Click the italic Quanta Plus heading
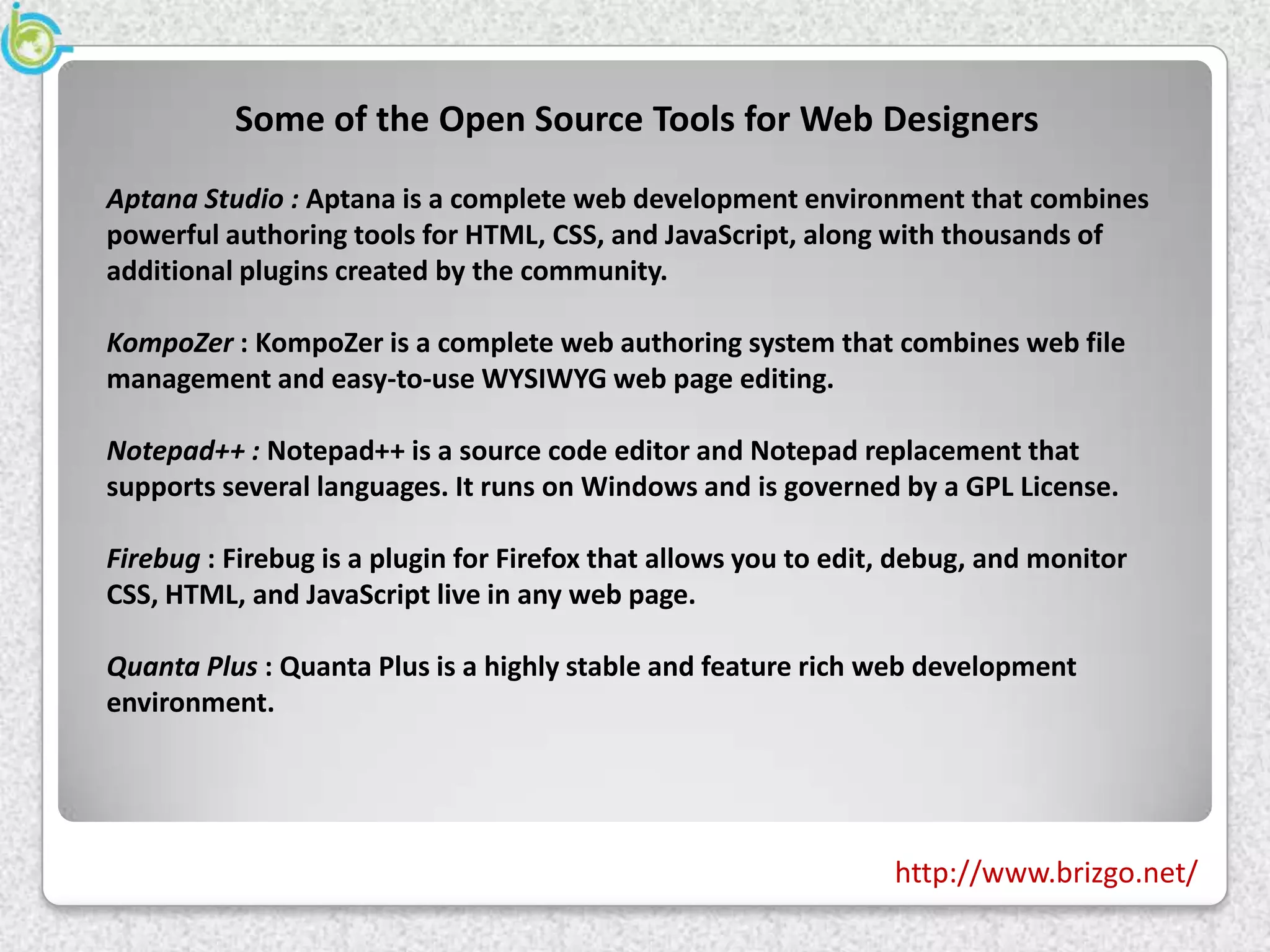This screenshot has width=1270, height=952. pos(182,667)
